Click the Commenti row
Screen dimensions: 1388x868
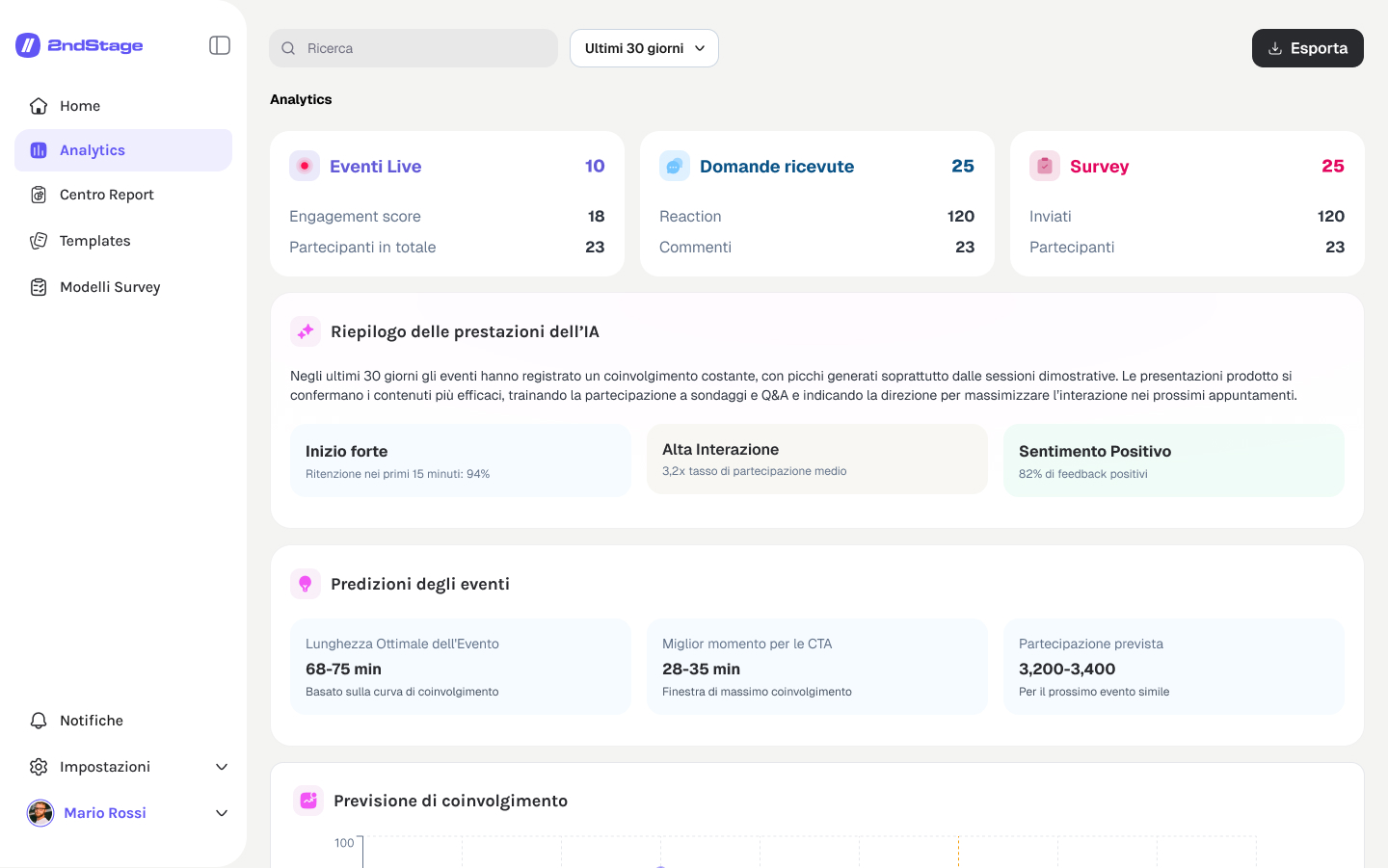tap(817, 248)
